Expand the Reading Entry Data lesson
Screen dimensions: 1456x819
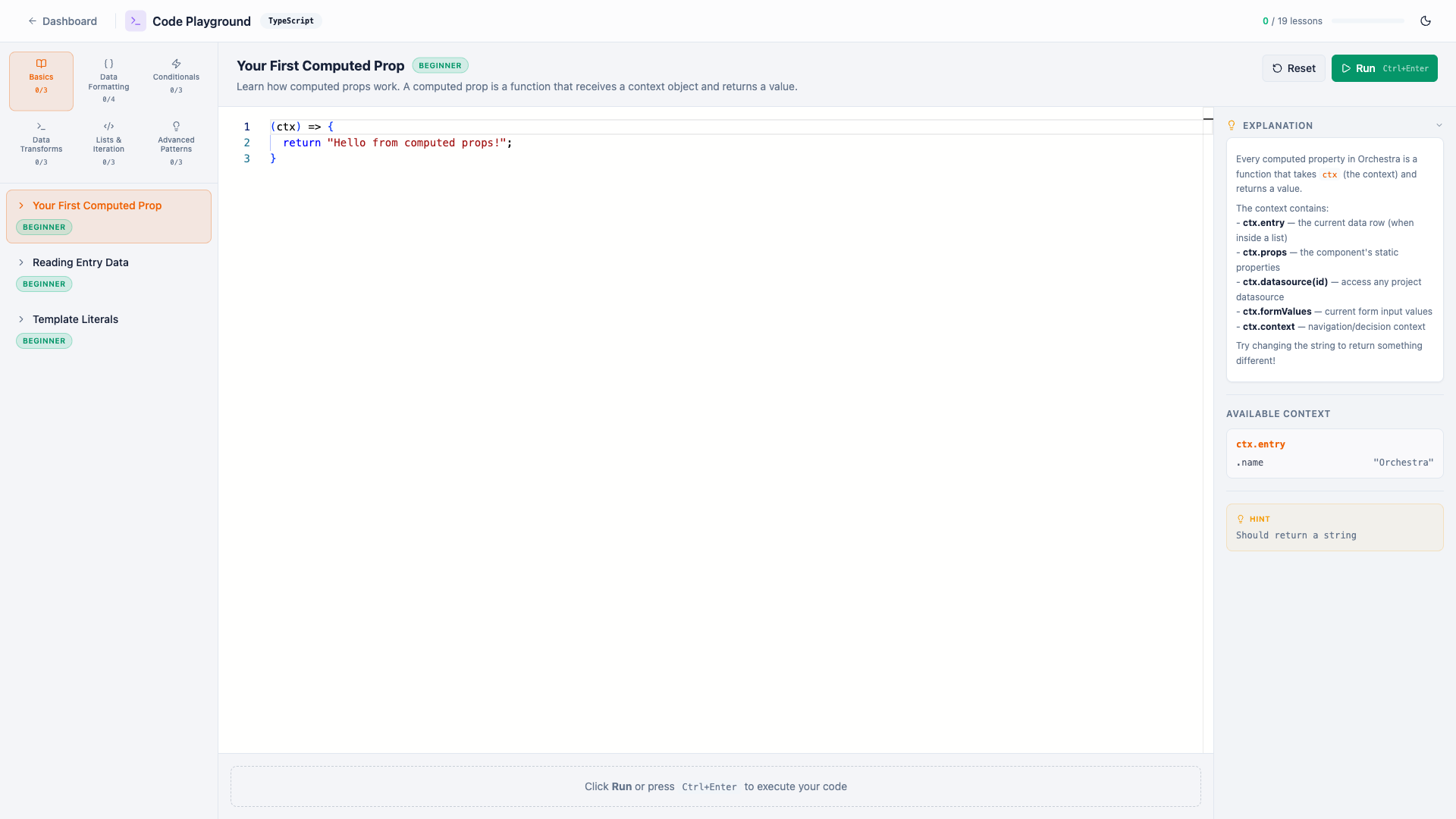(80, 262)
